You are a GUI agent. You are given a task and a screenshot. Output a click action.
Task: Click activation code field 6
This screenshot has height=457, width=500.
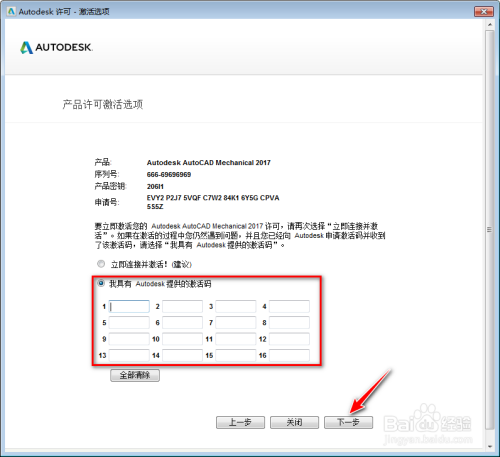click(x=182, y=323)
